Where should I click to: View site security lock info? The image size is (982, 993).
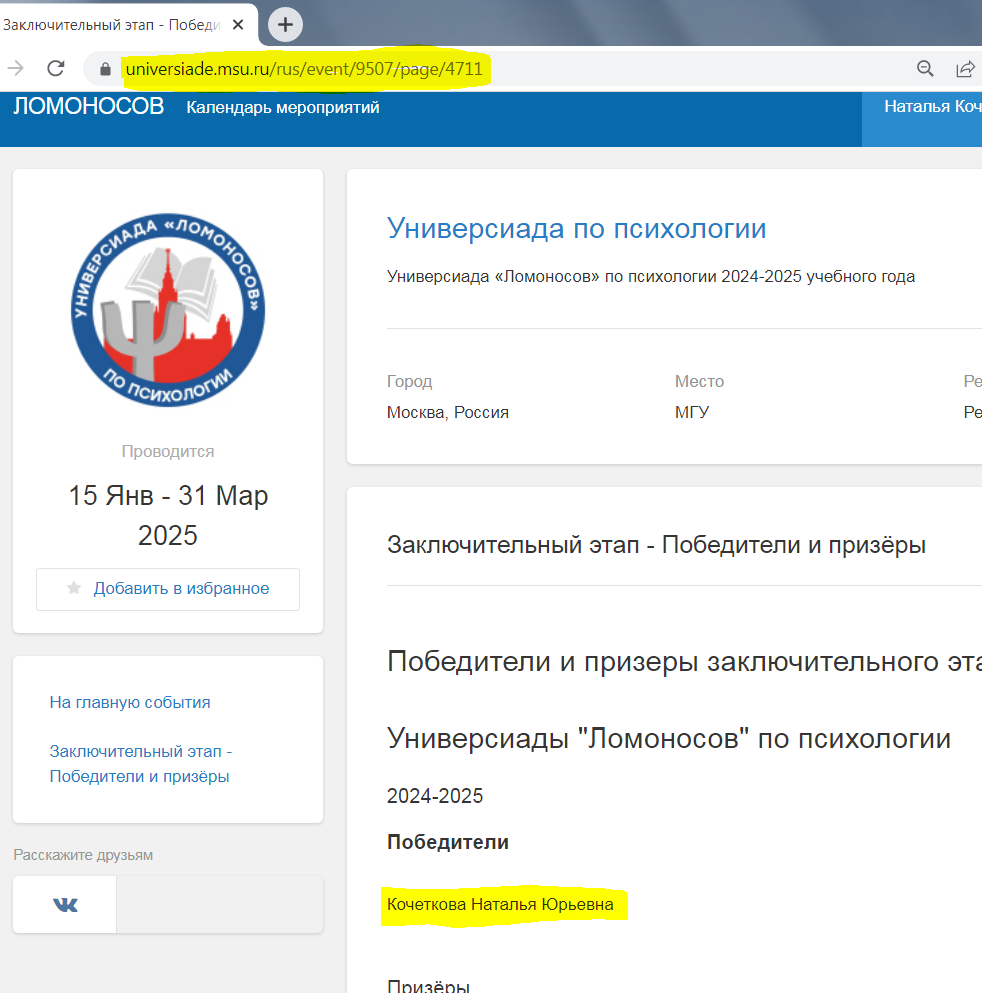pyautogui.click(x=105, y=69)
